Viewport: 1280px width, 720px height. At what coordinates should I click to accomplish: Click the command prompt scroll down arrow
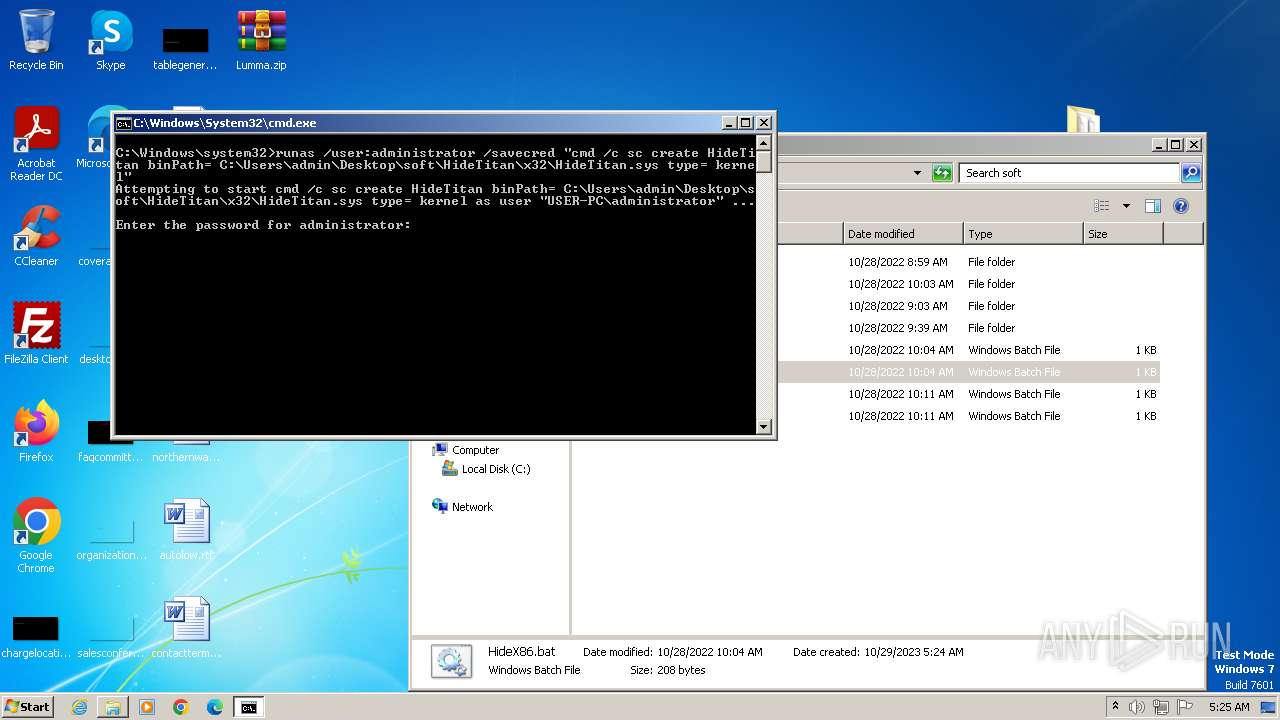coord(764,427)
